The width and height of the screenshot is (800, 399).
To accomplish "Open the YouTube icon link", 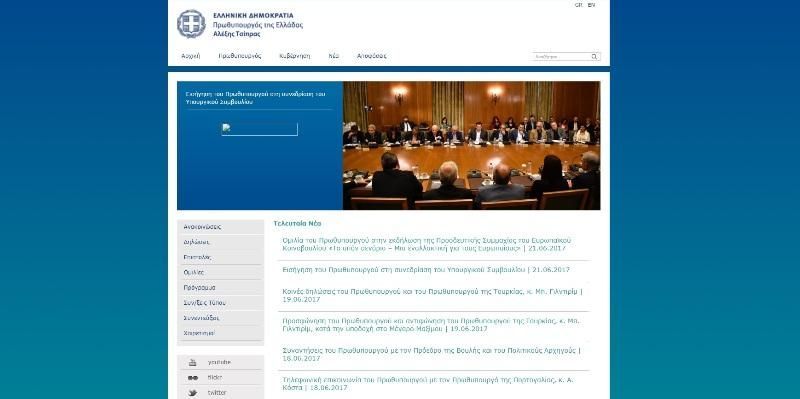I will point(193,362).
